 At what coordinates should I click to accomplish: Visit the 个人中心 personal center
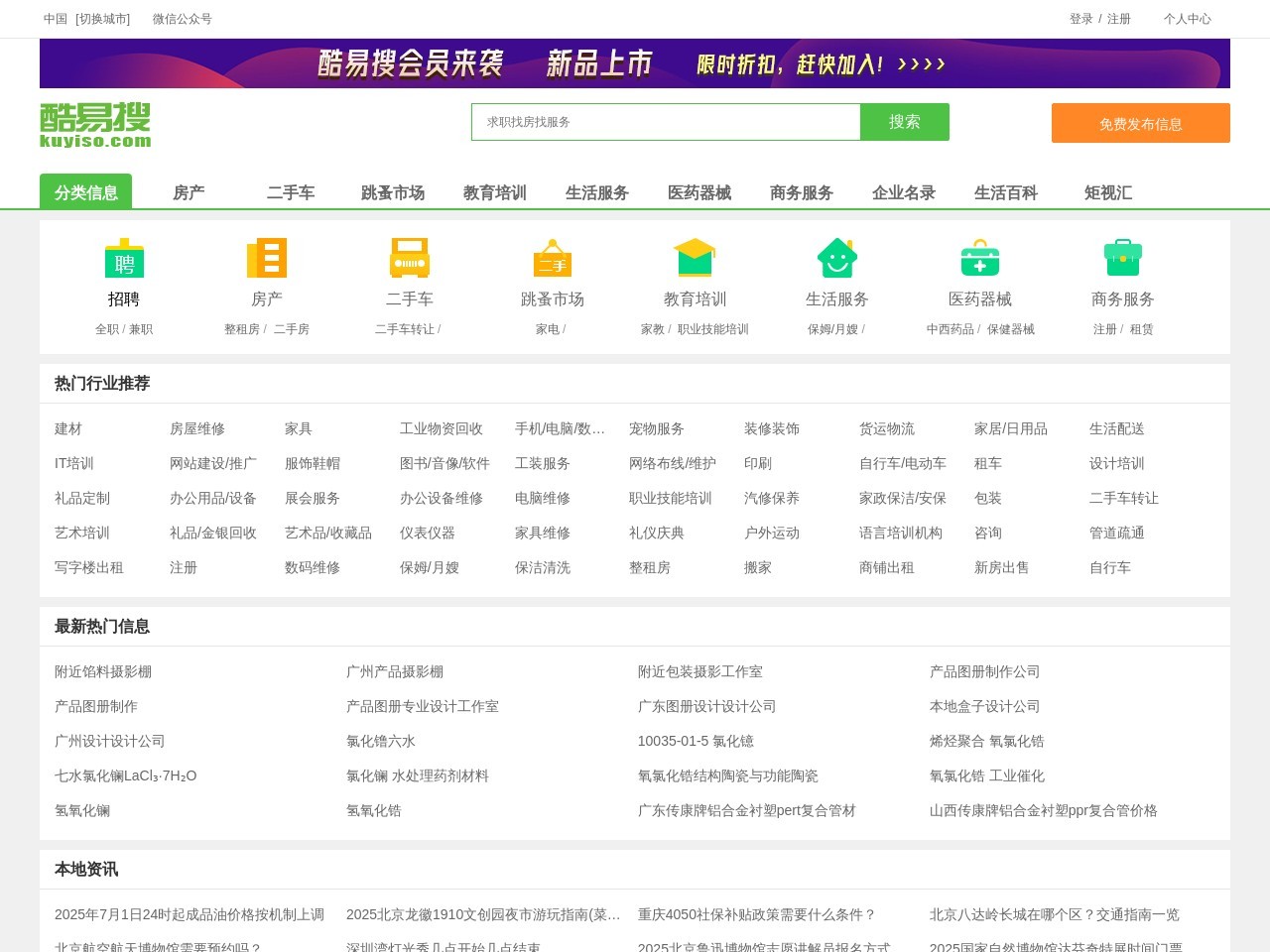click(x=1188, y=18)
